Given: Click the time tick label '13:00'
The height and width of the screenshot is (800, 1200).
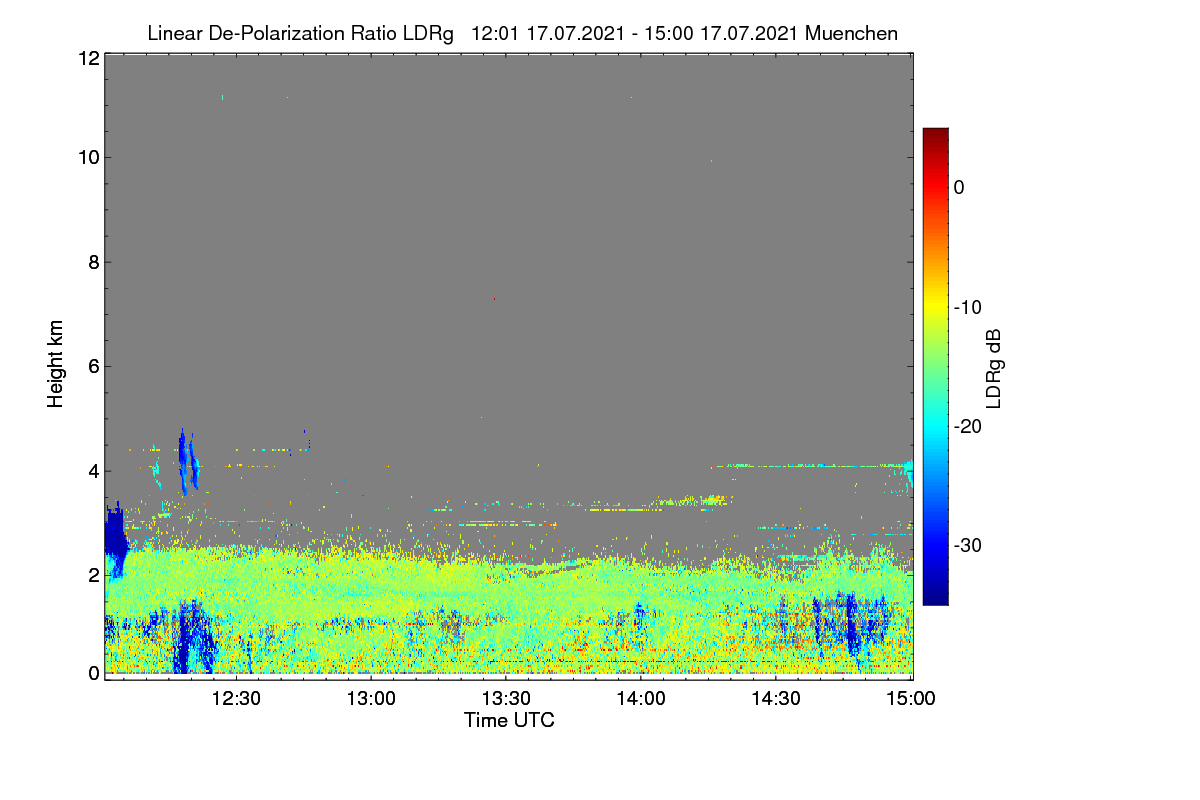Looking at the screenshot, I should 371,699.
